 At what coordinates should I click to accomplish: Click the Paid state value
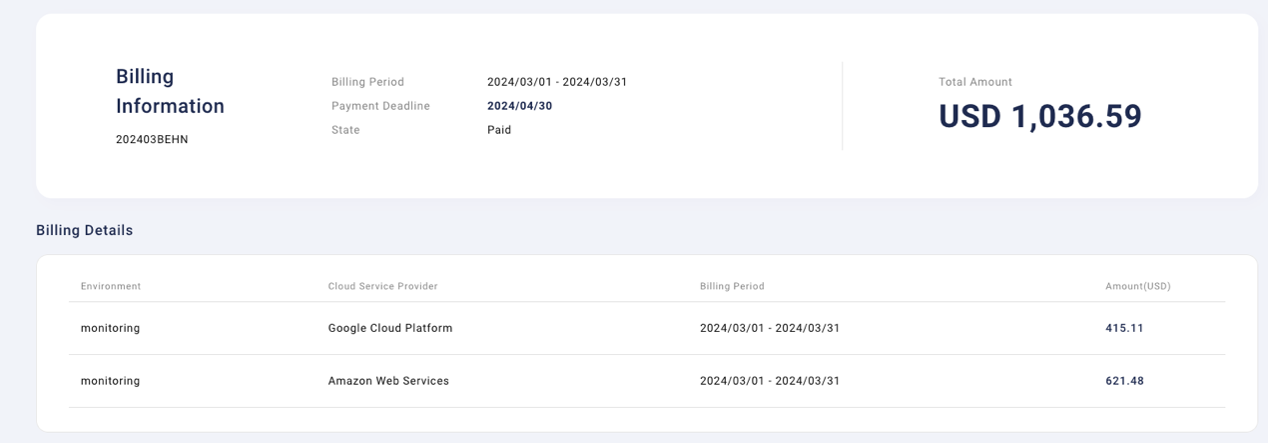pos(499,130)
